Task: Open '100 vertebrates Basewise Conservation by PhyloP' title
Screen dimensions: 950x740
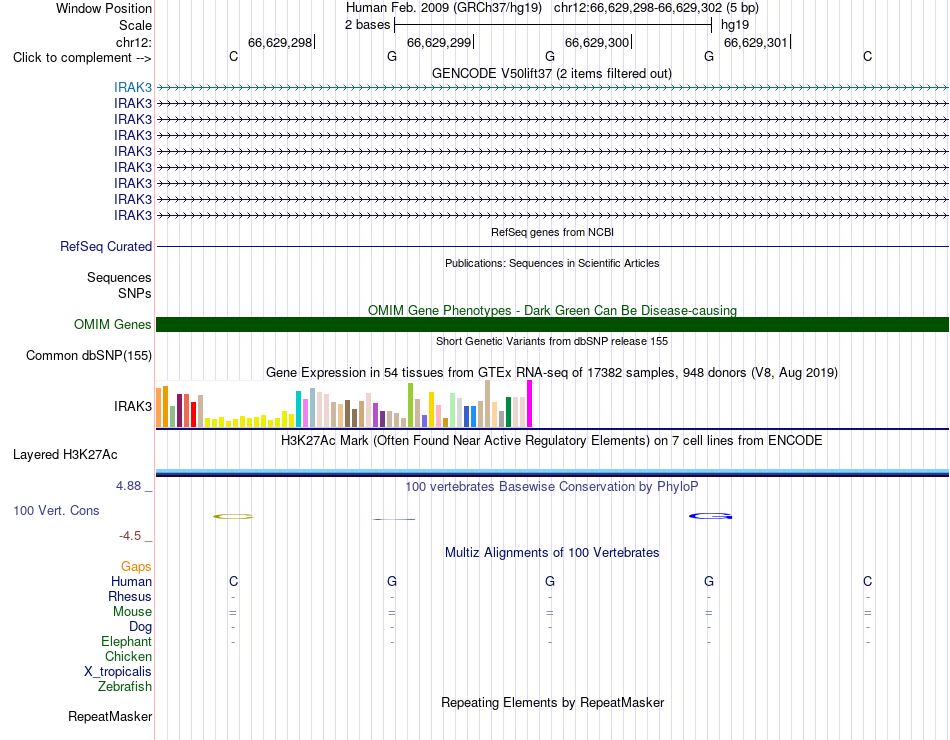Action: point(552,487)
